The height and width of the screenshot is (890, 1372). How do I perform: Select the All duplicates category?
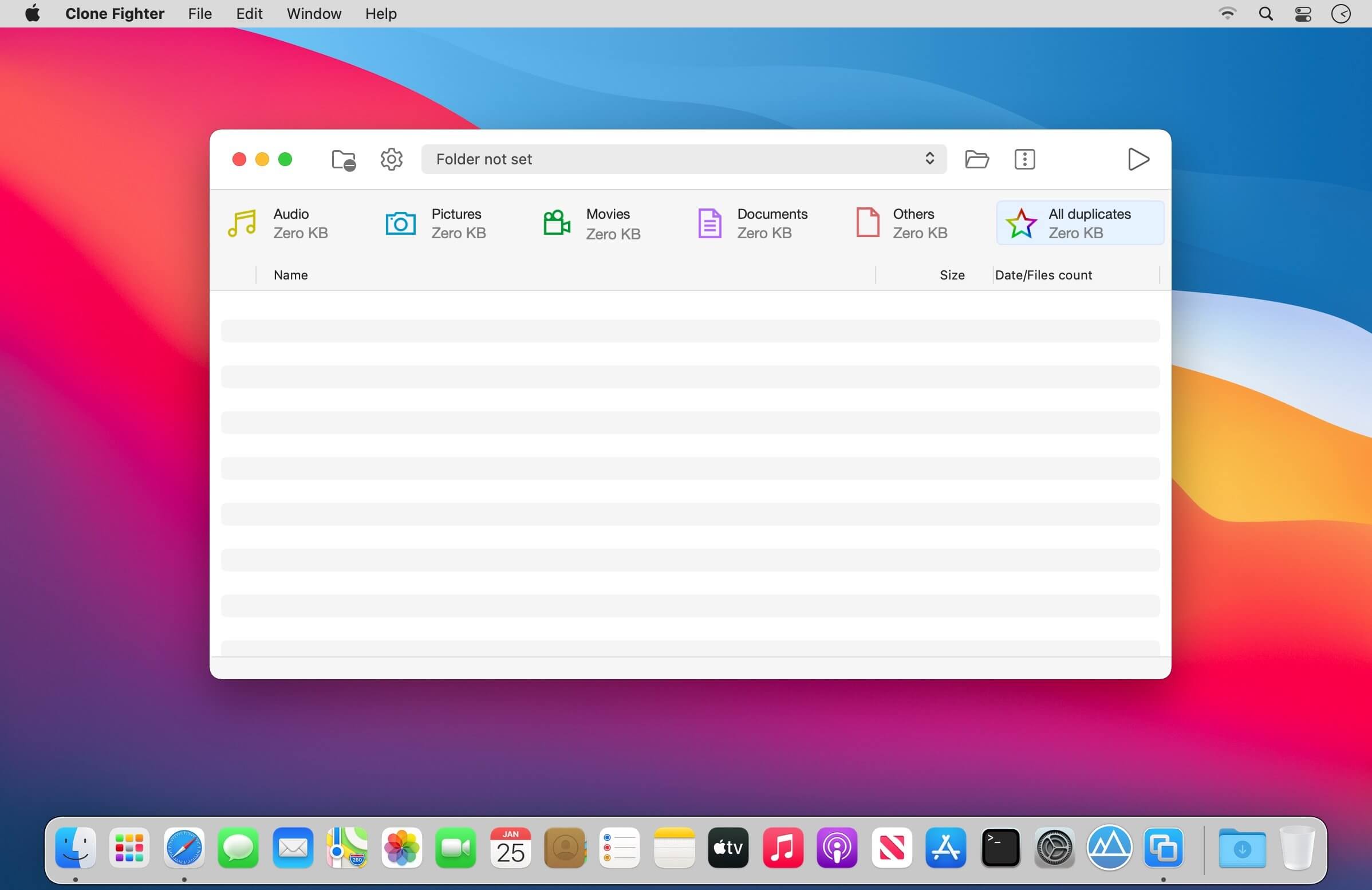pos(1080,223)
